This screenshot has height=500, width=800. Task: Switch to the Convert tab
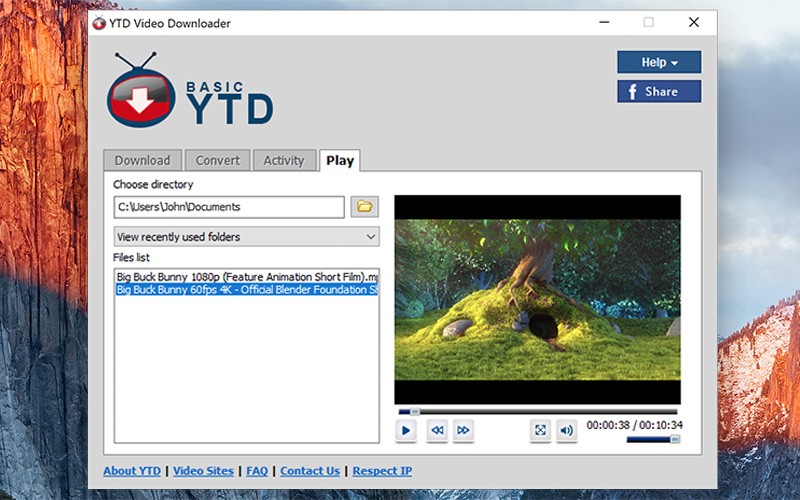[217, 160]
